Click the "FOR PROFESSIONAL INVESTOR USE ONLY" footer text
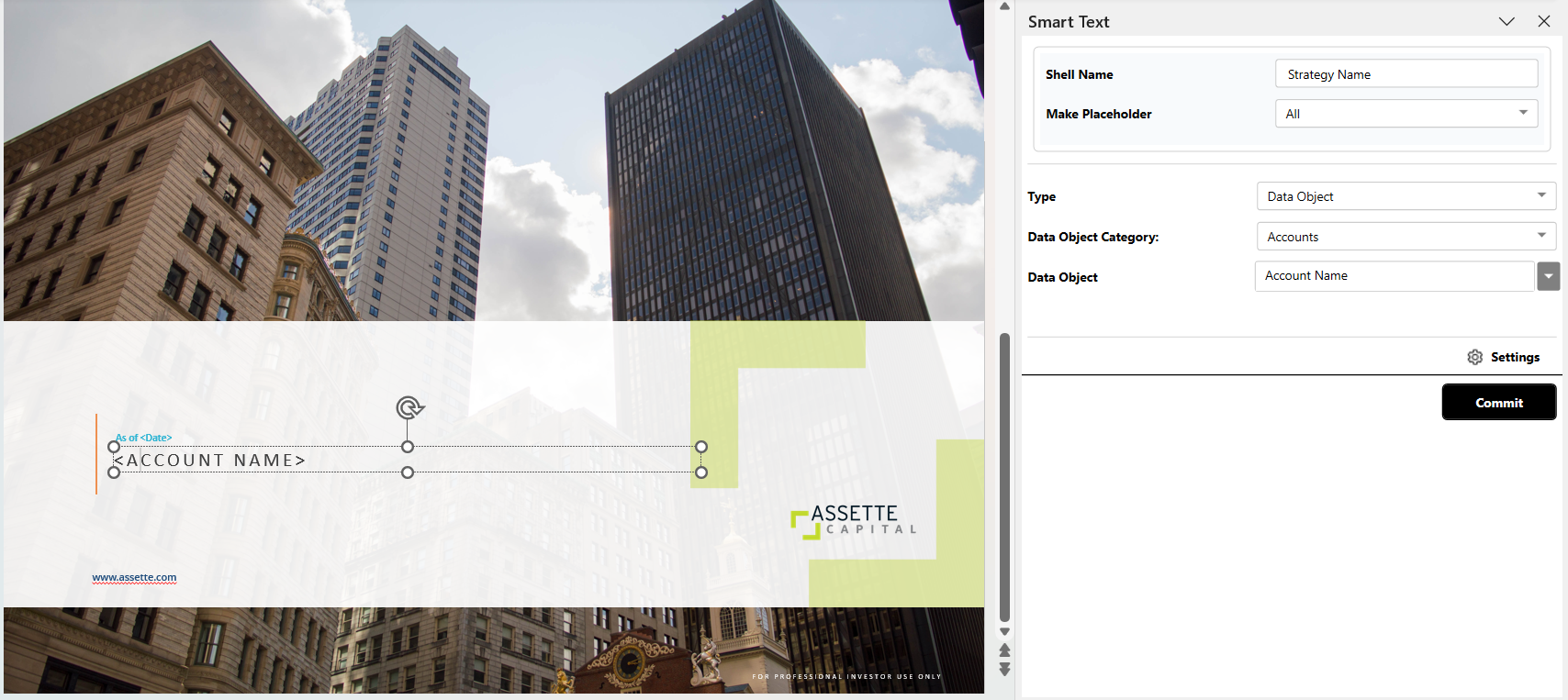This screenshot has height=700, width=1568. pos(846,677)
